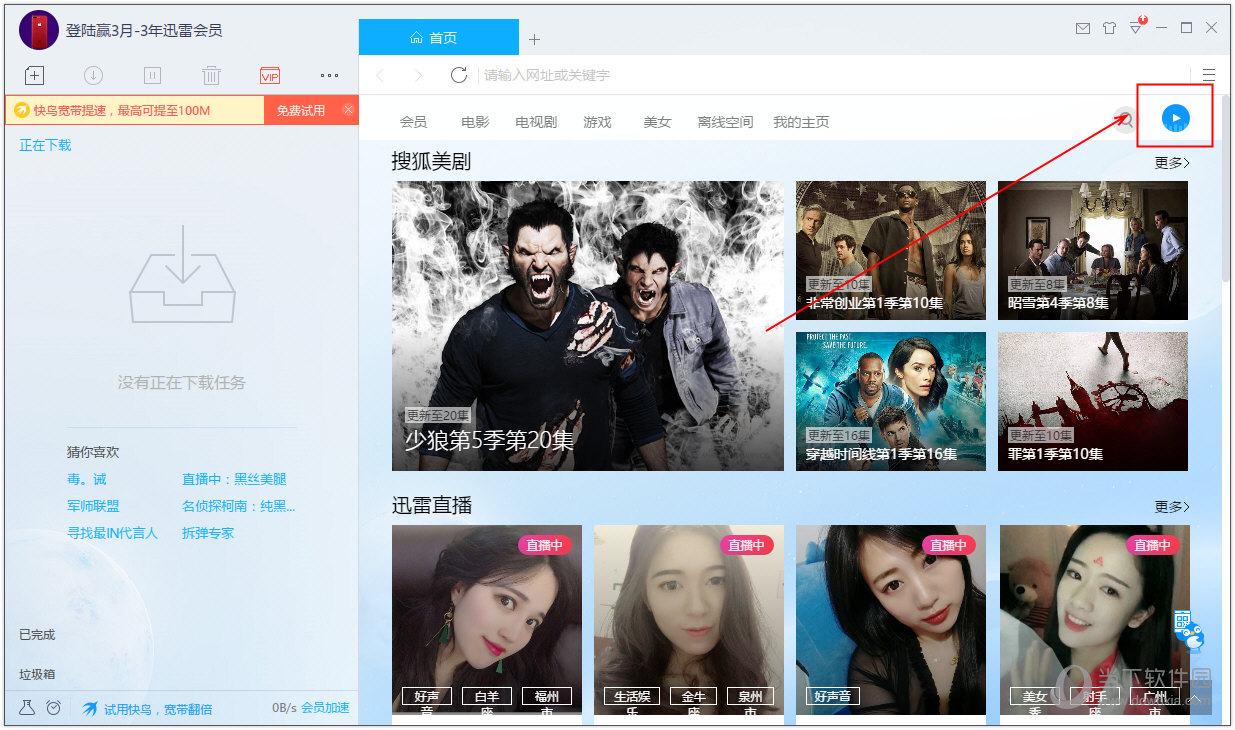1235x730 pixels.
Task: Expand 更多 next to 搜狐美剧
Action: coord(1172,163)
